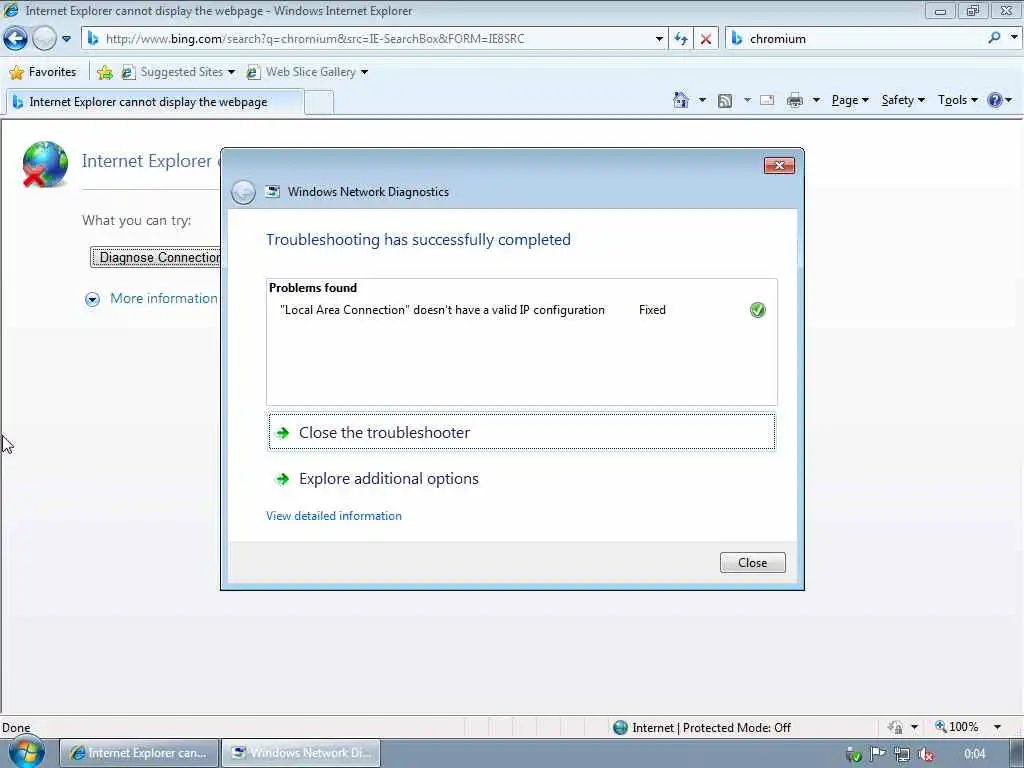Click the Home page icon
Image resolution: width=1024 pixels, height=768 pixels.
(x=681, y=100)
